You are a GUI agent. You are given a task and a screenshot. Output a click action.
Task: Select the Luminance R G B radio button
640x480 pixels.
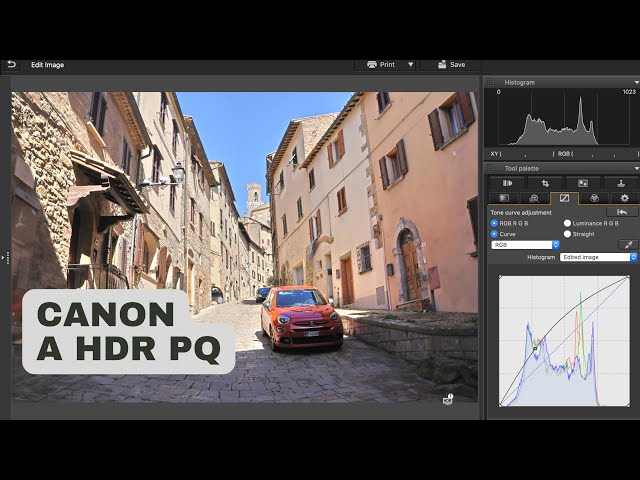[x=567, y=223]
